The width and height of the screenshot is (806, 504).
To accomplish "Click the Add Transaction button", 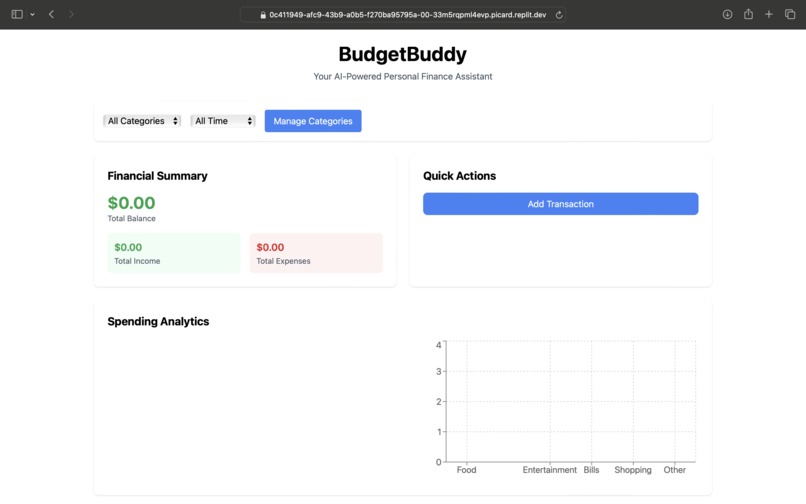I will 560,204.
